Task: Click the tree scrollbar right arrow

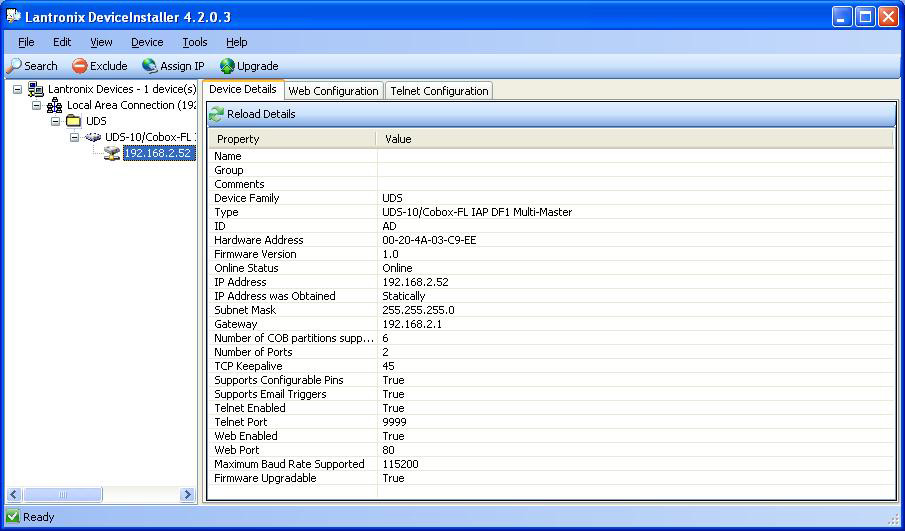Action: point(186,494)
